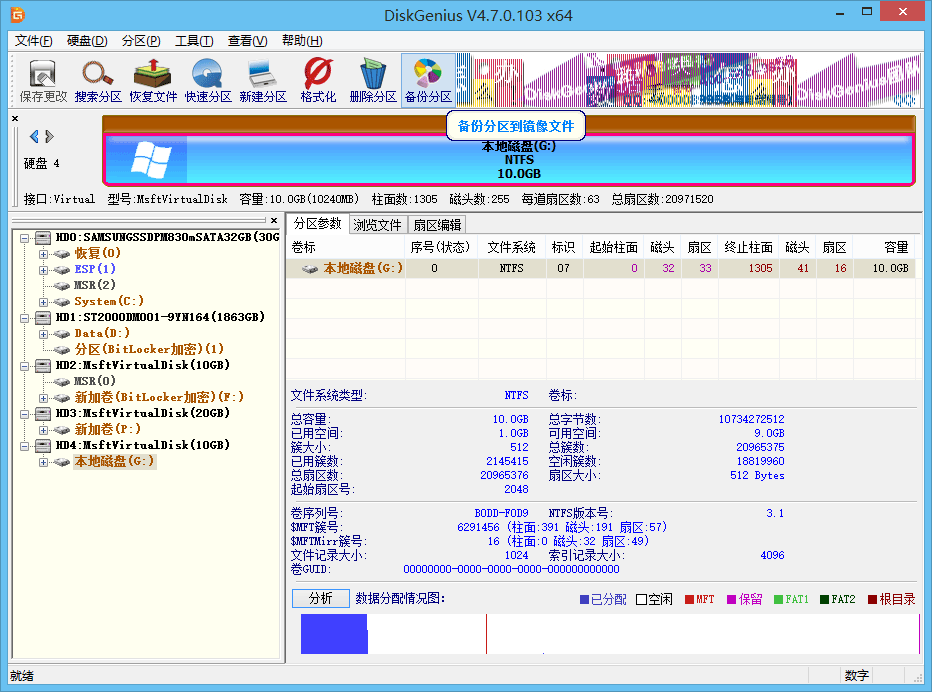Click the HD0 SAMSUNG disk drive icon
Screen dimensions: 932x692
tap(43, 237)
